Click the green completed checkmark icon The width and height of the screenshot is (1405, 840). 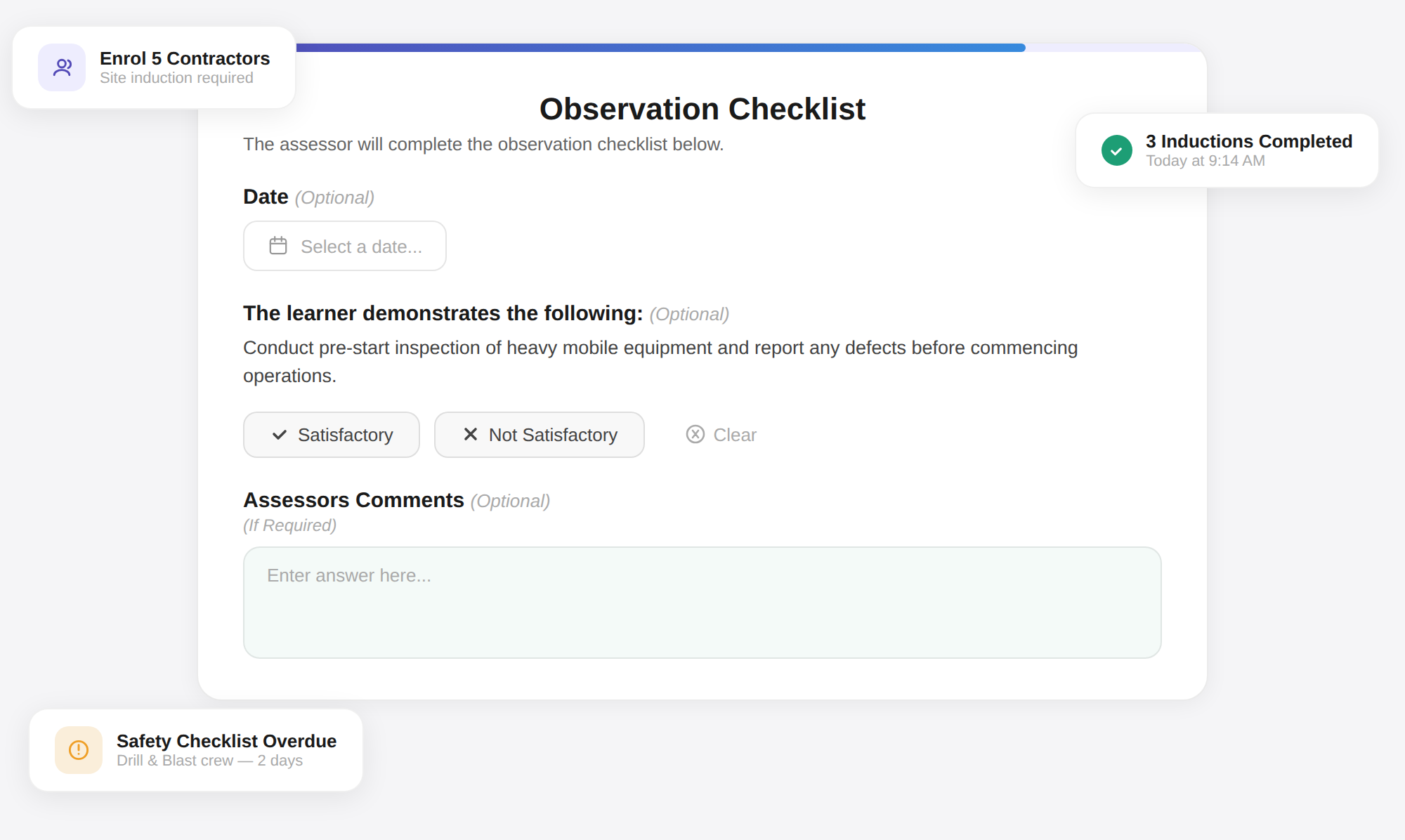(1116, 150)
